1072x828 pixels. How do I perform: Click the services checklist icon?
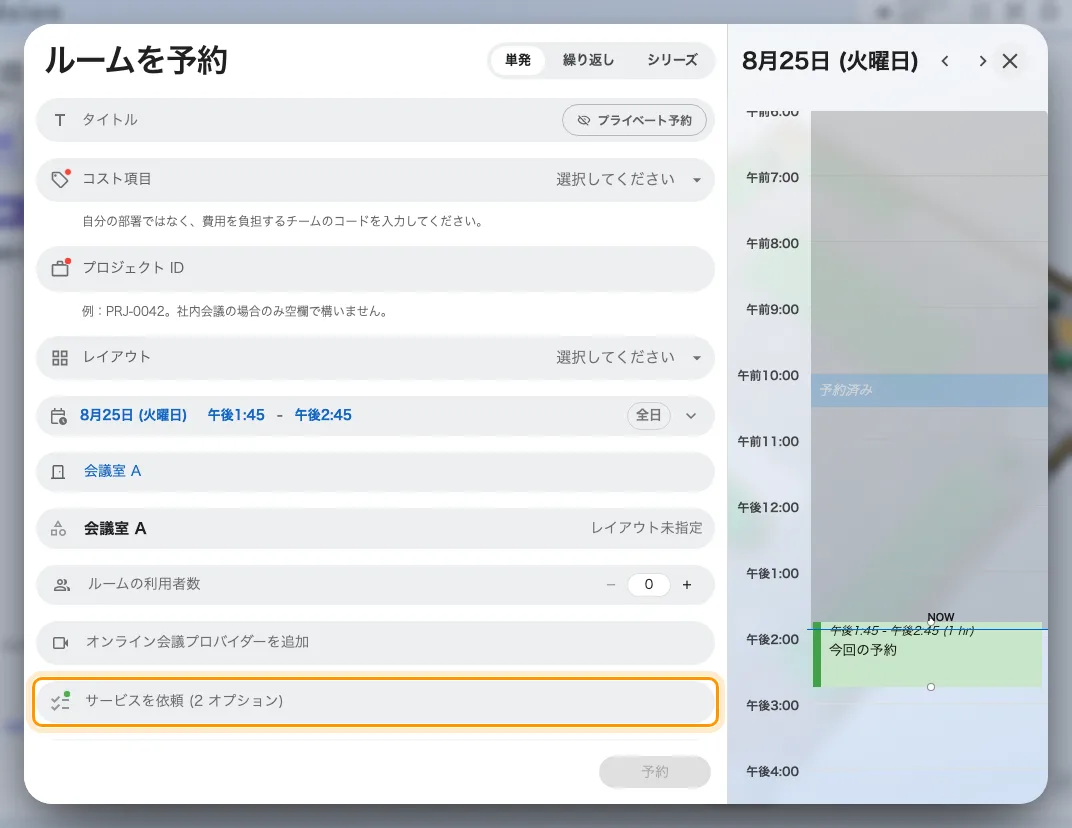pos(60,700)
